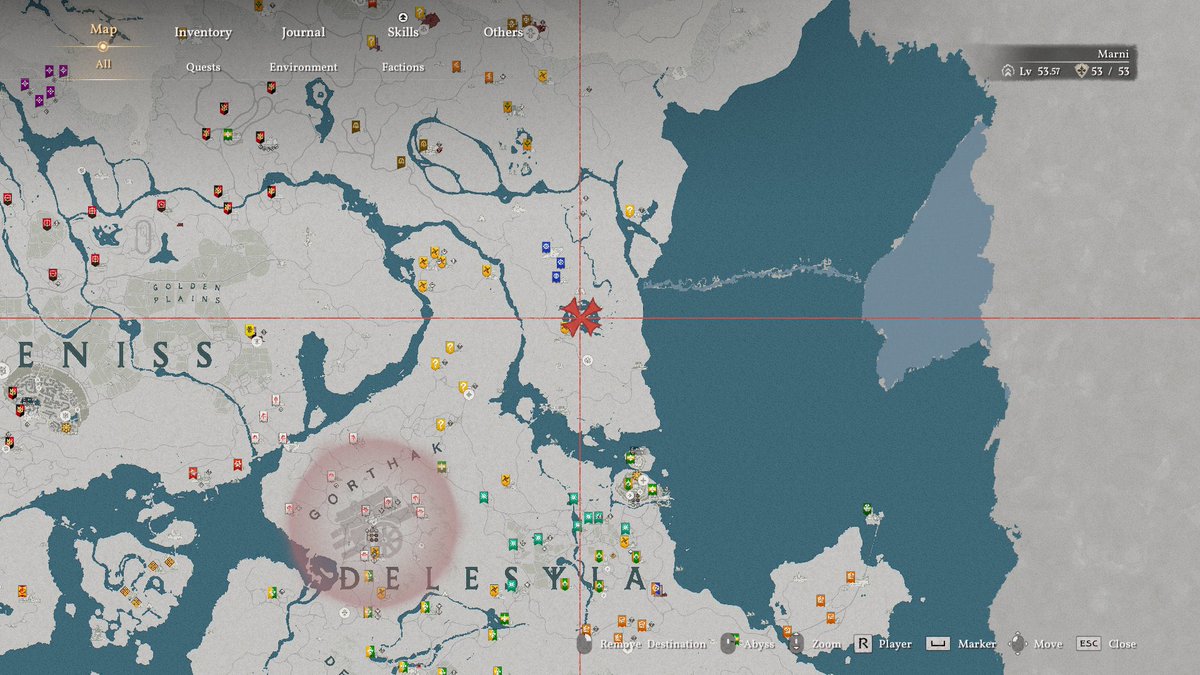Screen dimensions: 1200x675
Task: Click the yellow shield icon at Gorthak's center
Action: click(x=374, y=550)
